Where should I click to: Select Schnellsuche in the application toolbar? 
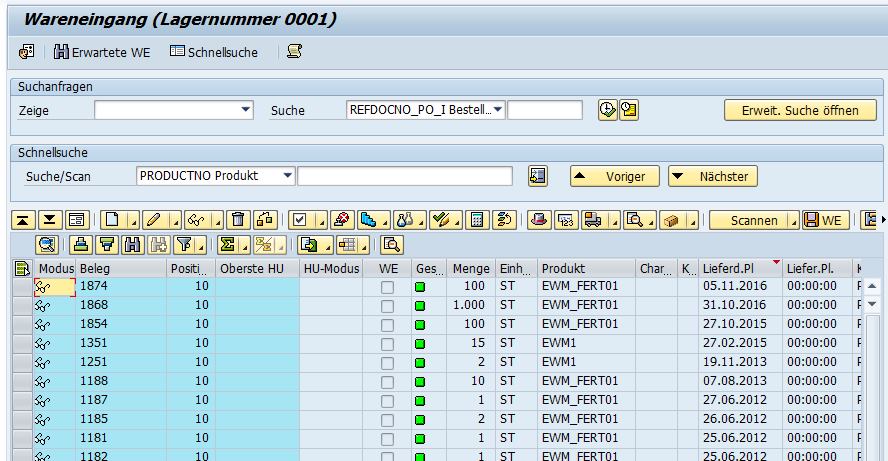point(214,52)
